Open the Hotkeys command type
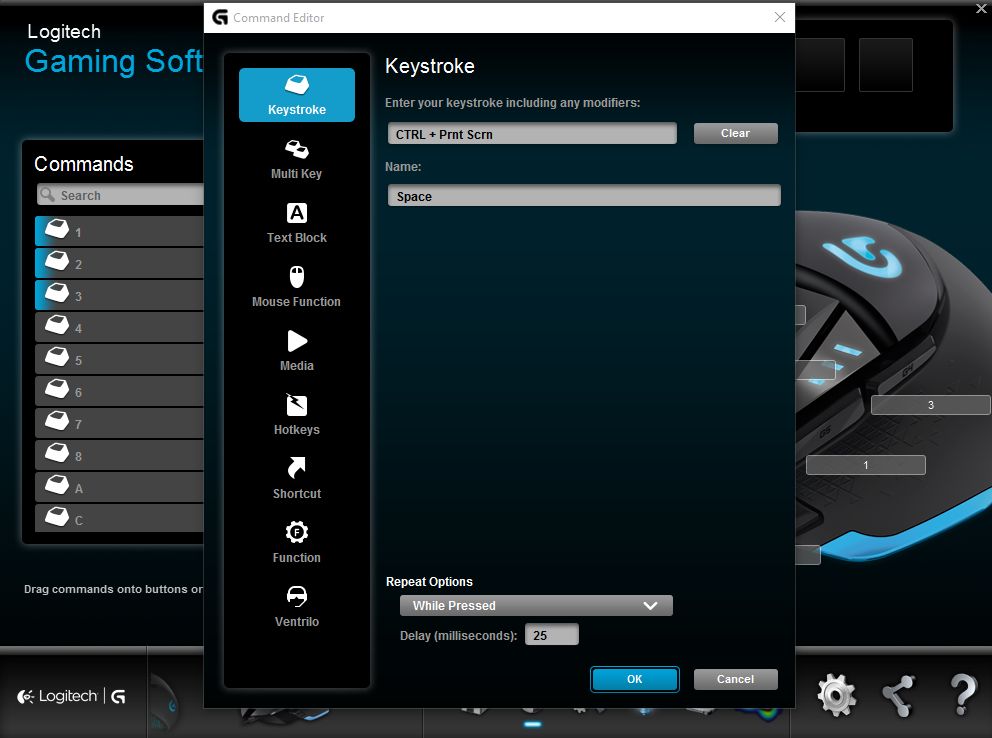Image resolution: width=992 pixels, height=738 pixels. (x=296, y=415)
